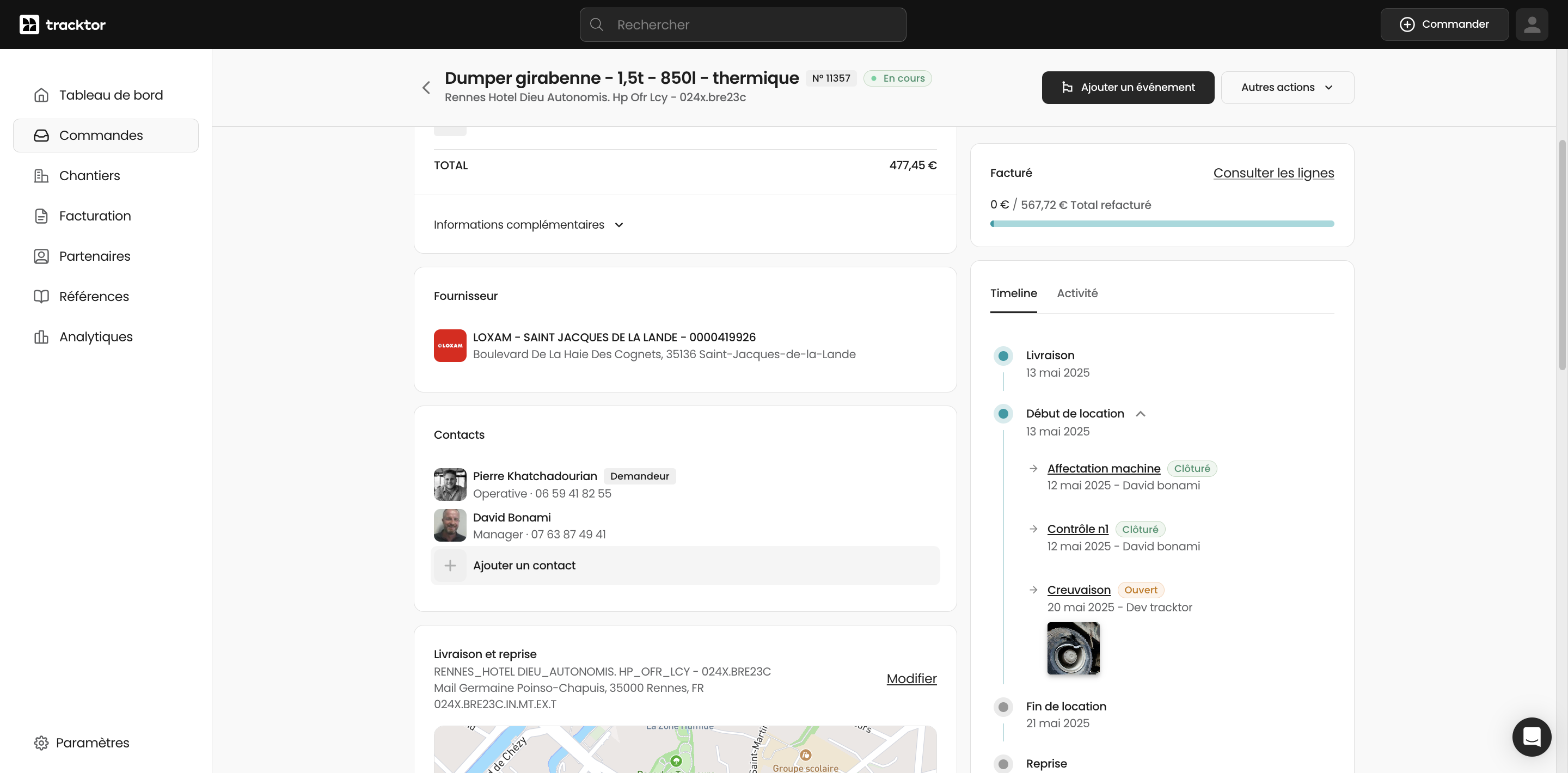Click the search magnifier icon
Screen dimensions: 1568x773
(597, 24)
